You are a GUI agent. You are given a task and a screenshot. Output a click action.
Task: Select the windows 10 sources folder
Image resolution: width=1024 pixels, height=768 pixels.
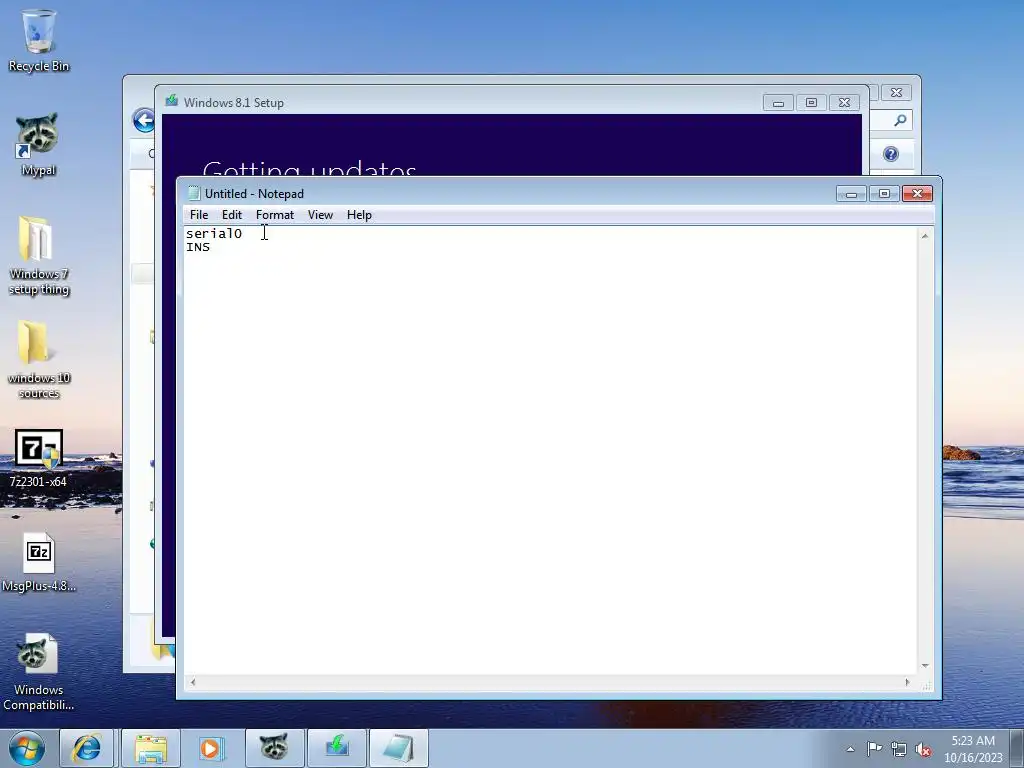pyautogui.click(x=39, y=360)
